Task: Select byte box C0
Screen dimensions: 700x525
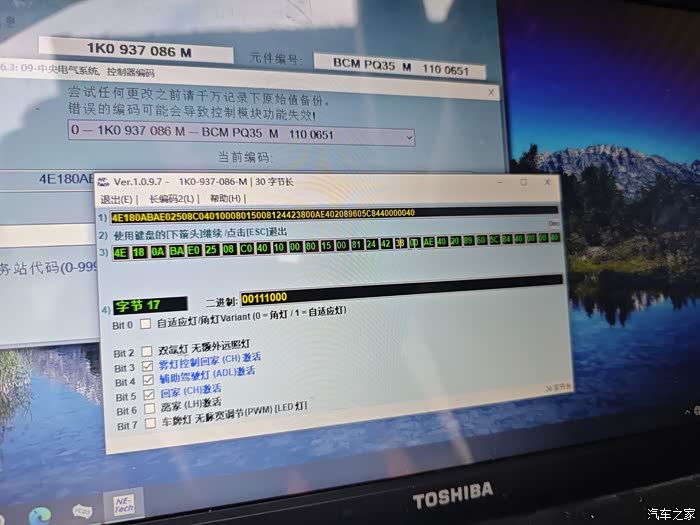Action: click(x=246, y=248)
